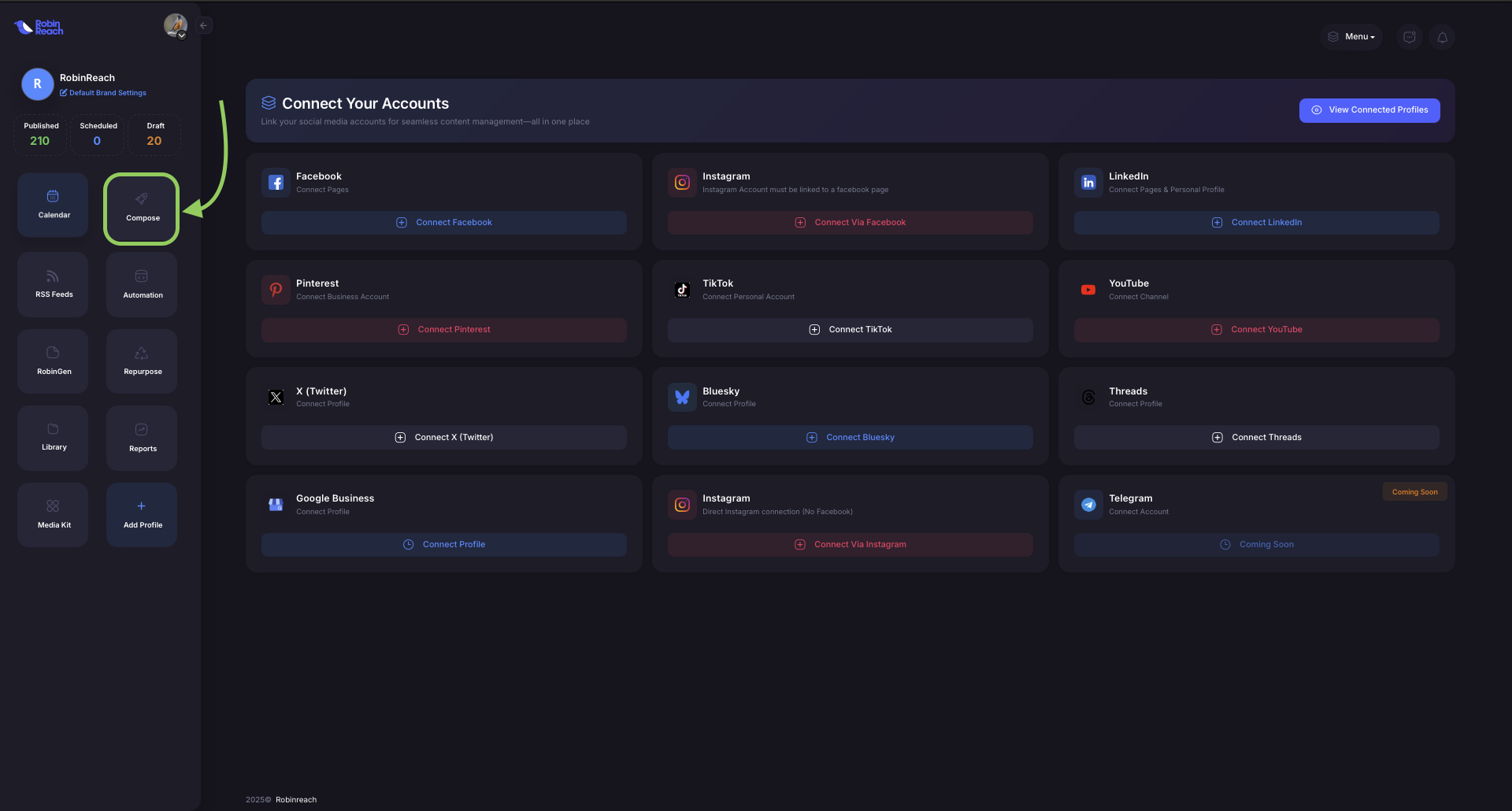Click the X (Twitter) logo icon
The height and width of the screenshot is (811, 1512).
click(x=276, y=398)
